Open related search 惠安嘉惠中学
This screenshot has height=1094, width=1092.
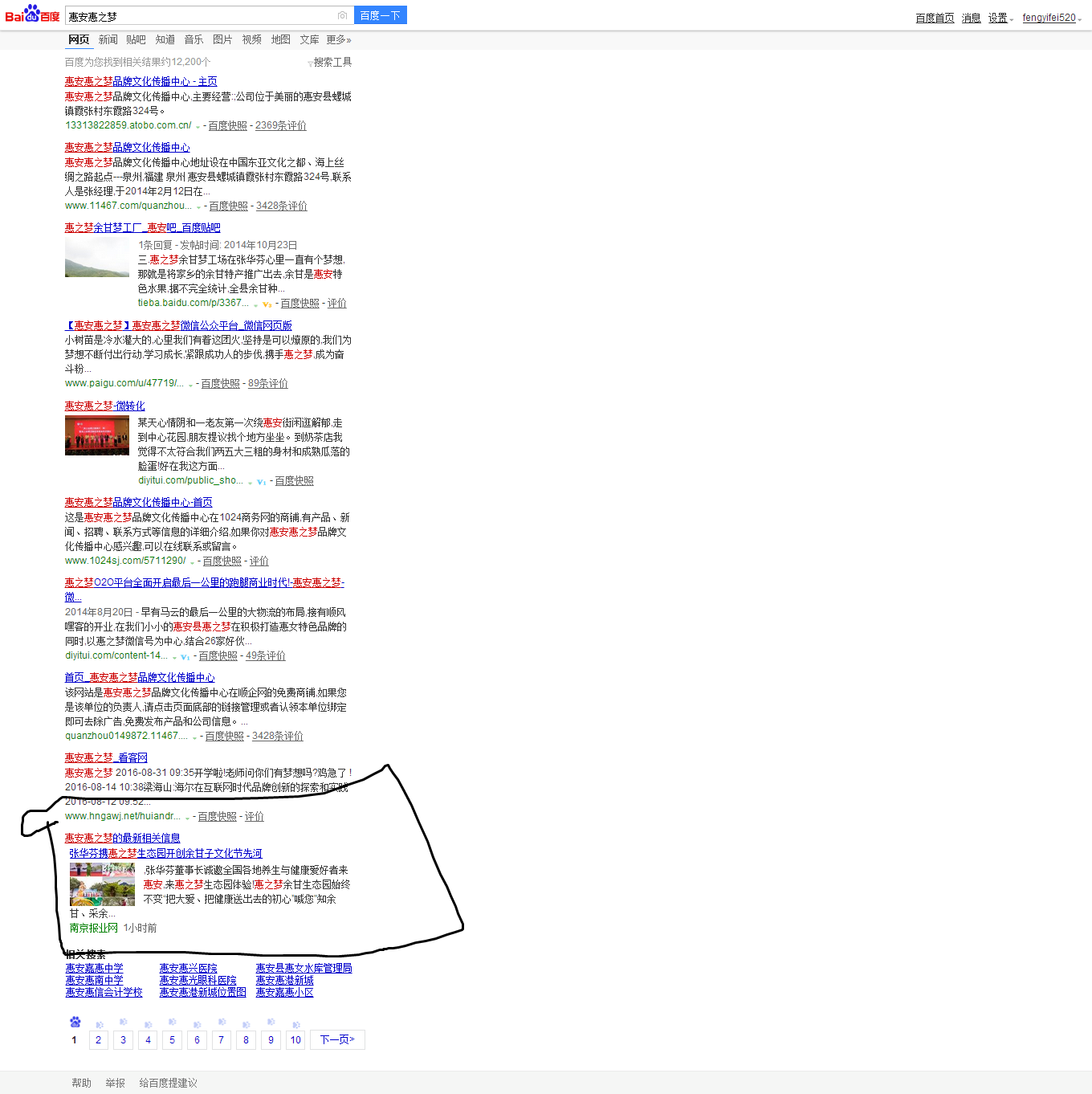pyautogui.click(x=95, y=969)
